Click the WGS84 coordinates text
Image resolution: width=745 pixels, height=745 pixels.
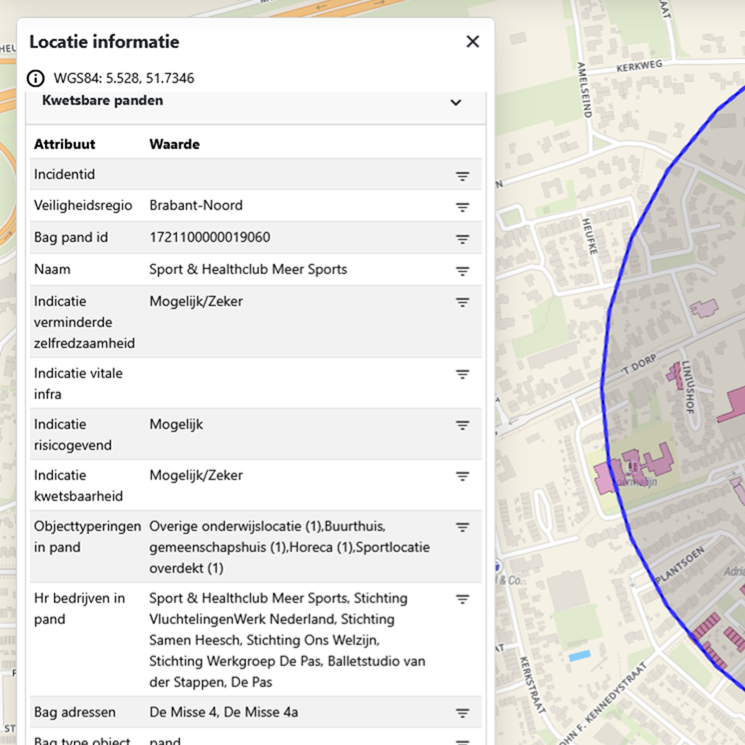pos(124,78)
